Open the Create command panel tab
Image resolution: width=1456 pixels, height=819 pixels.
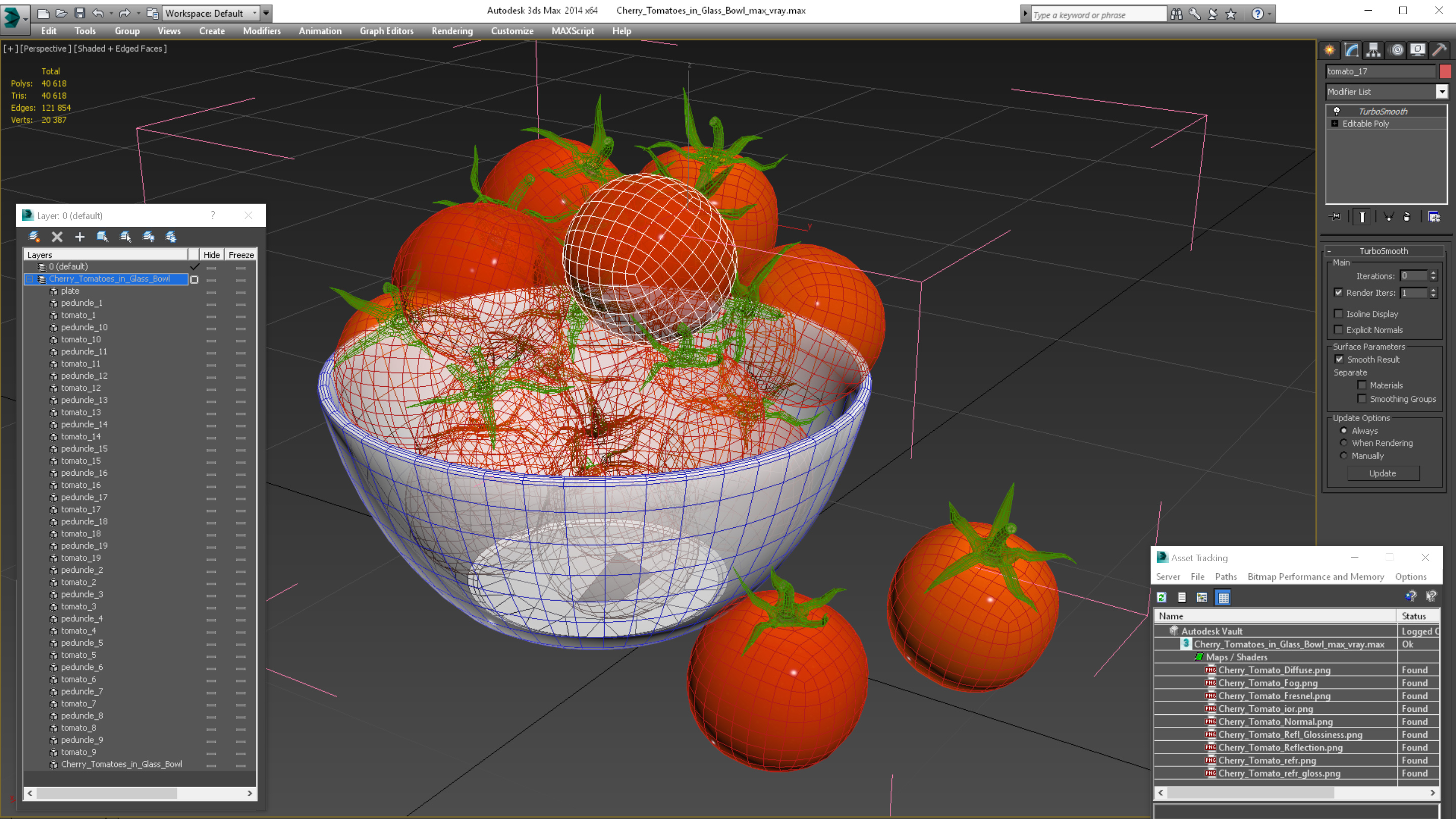coord(1330,51)
